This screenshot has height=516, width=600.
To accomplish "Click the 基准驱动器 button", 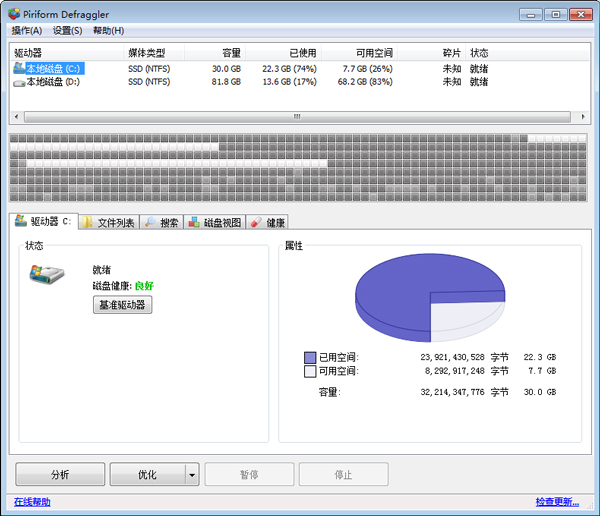I will click(122, 305).
